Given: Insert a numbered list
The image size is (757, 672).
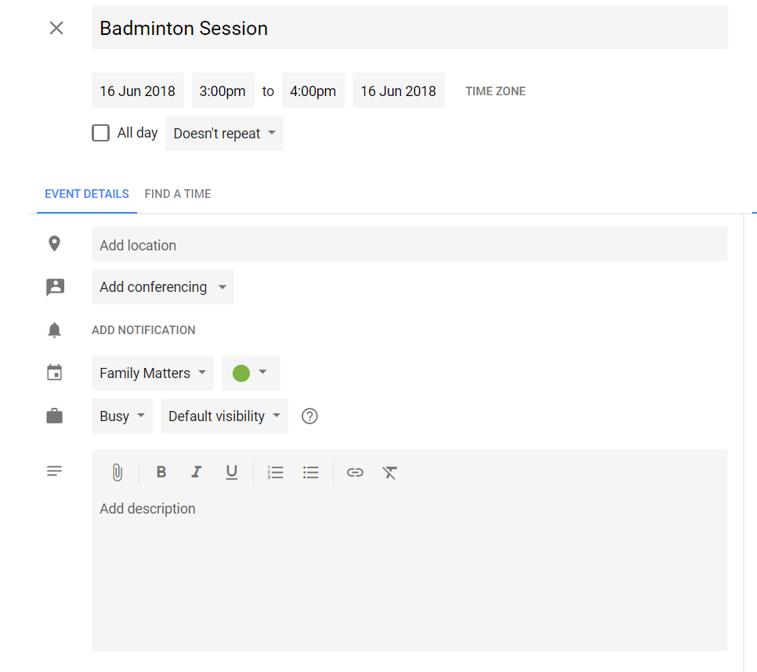Looking at the screenshot, I should click(275, 472).
